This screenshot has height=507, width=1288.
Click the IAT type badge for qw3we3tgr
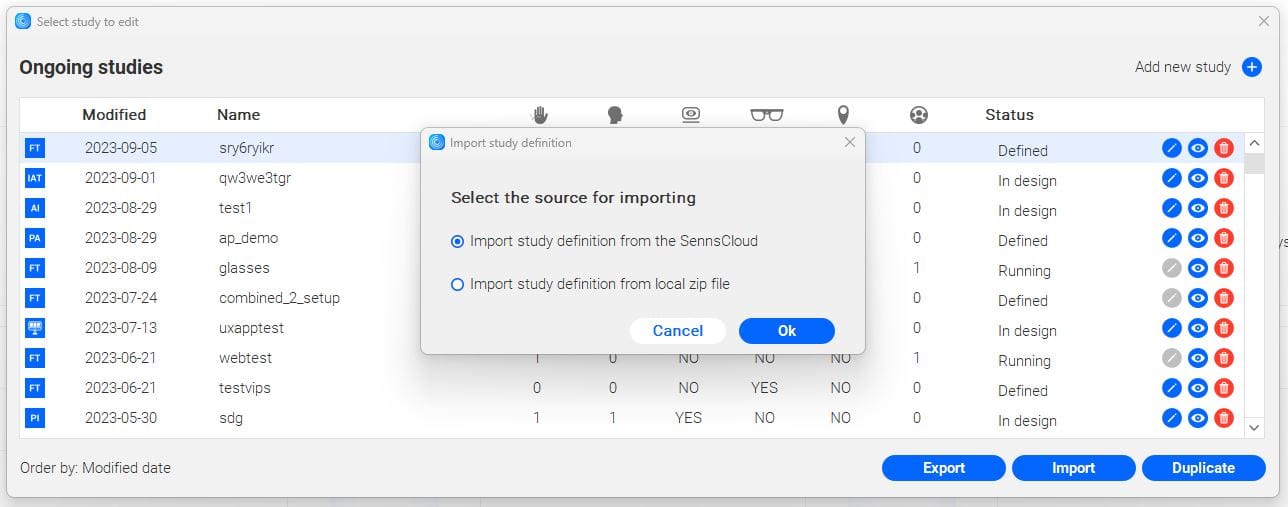35,178
